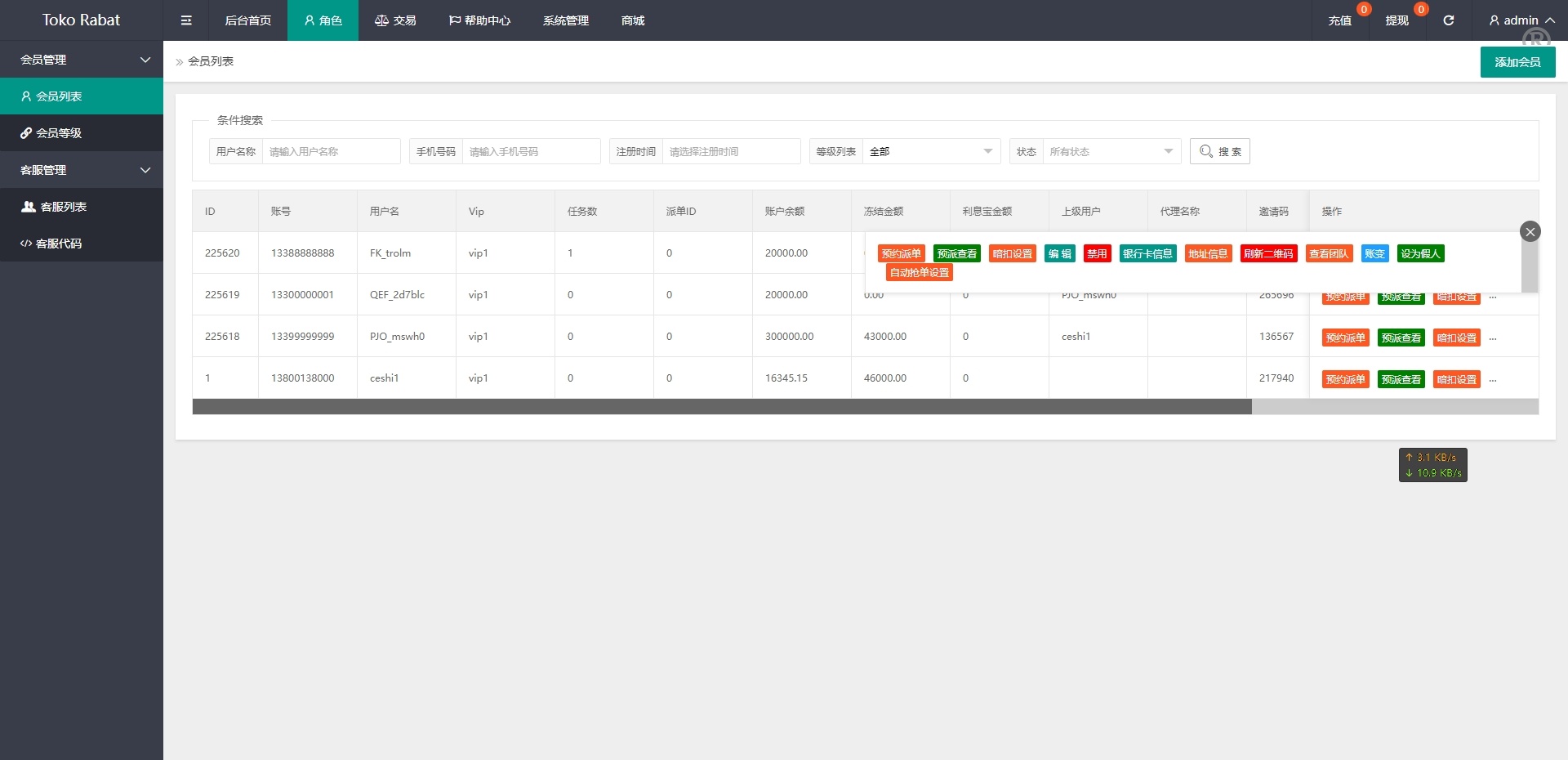Click the 搜索 magnifier button
The width and height of the screenshot is (1568, 760).
click(x=1219, y=151)
